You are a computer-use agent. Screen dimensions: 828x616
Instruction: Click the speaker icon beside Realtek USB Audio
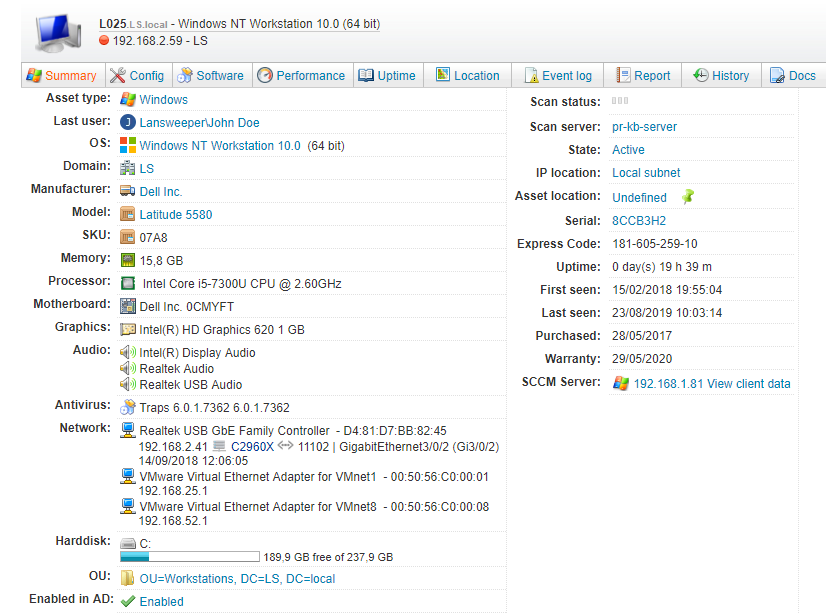(x=128, y=384)
